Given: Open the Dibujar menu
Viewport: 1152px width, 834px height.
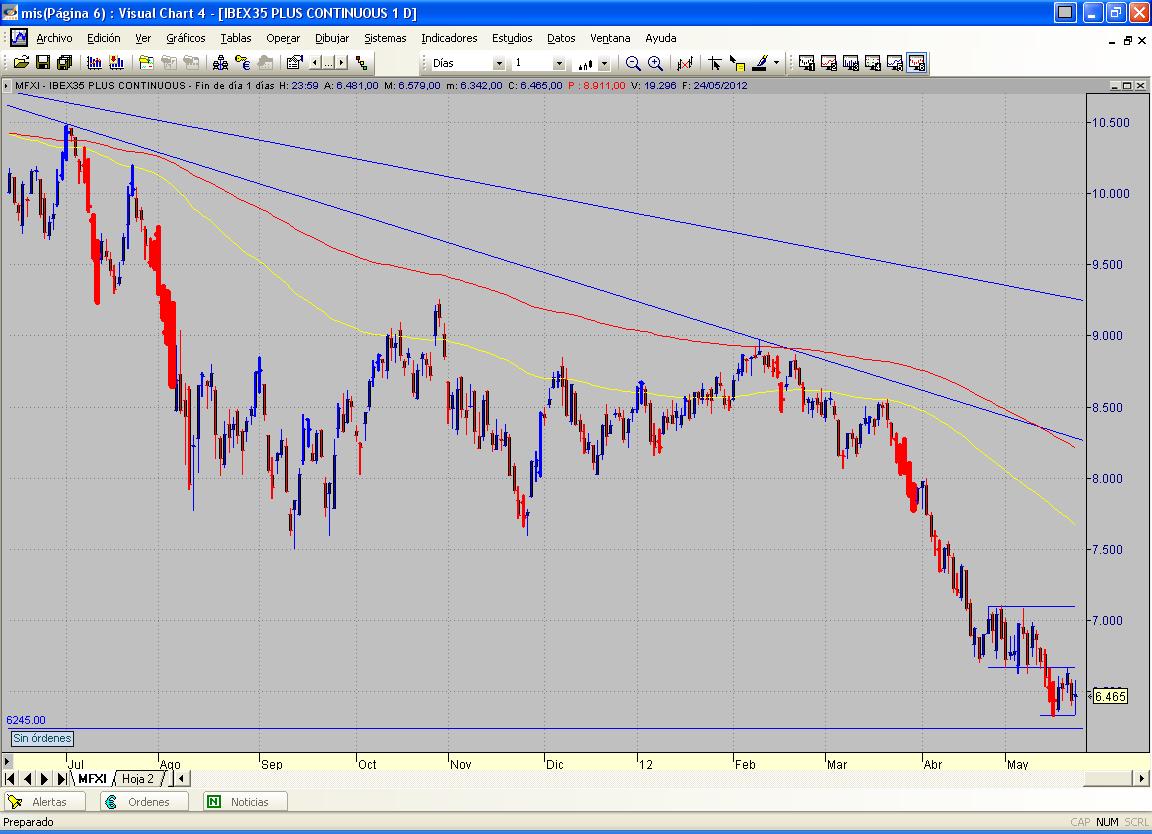Looking at the screenshot, I should 332,38.
